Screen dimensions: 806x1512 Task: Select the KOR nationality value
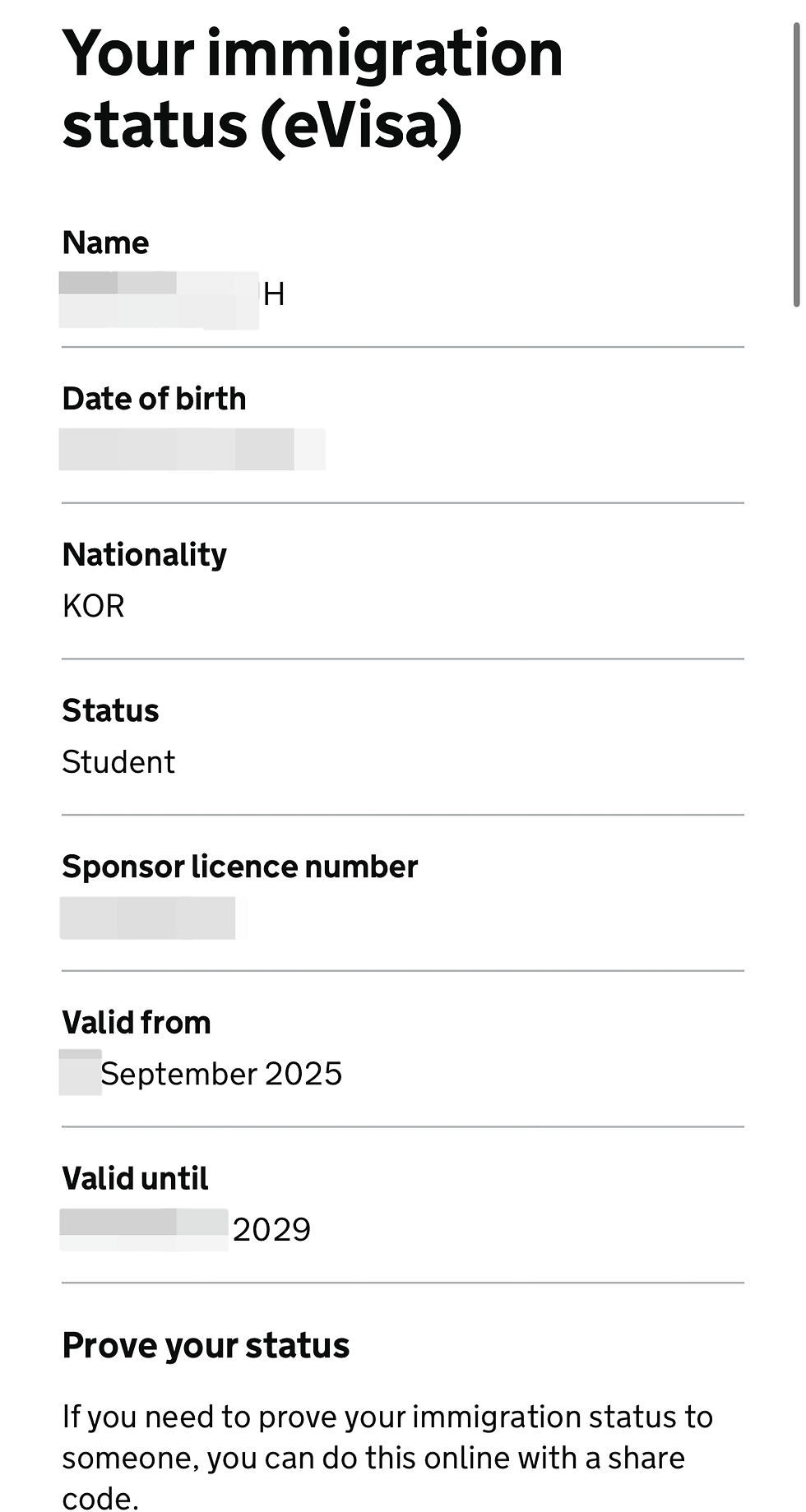[x=94, y=607]
